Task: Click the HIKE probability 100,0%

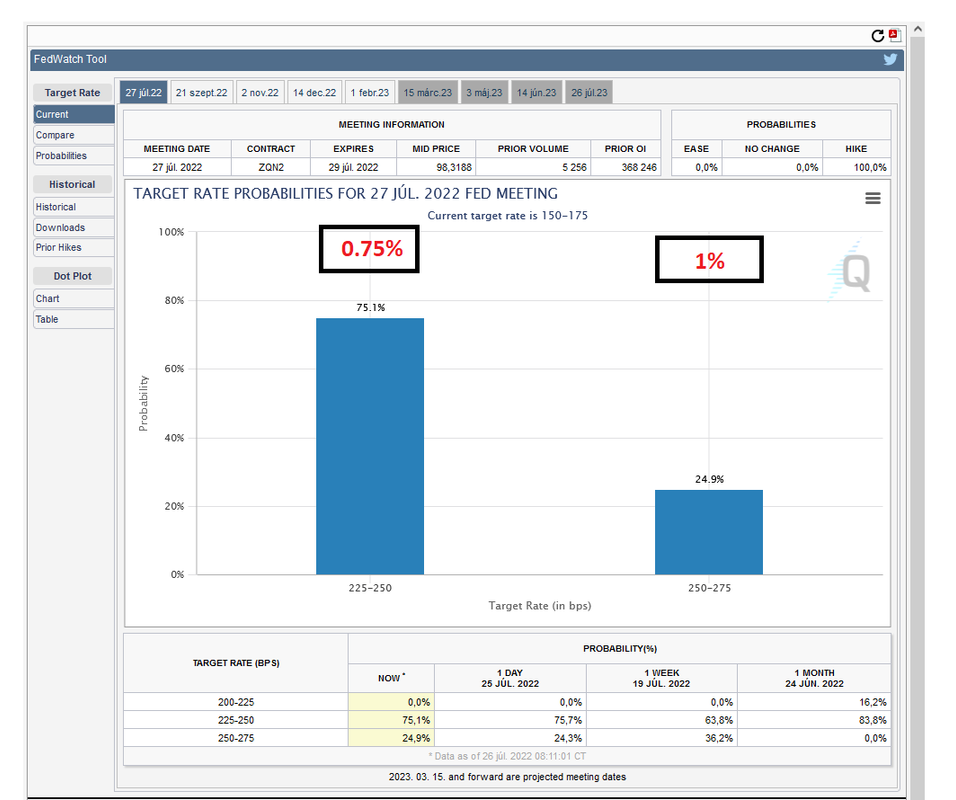Action: click(870, 167)
